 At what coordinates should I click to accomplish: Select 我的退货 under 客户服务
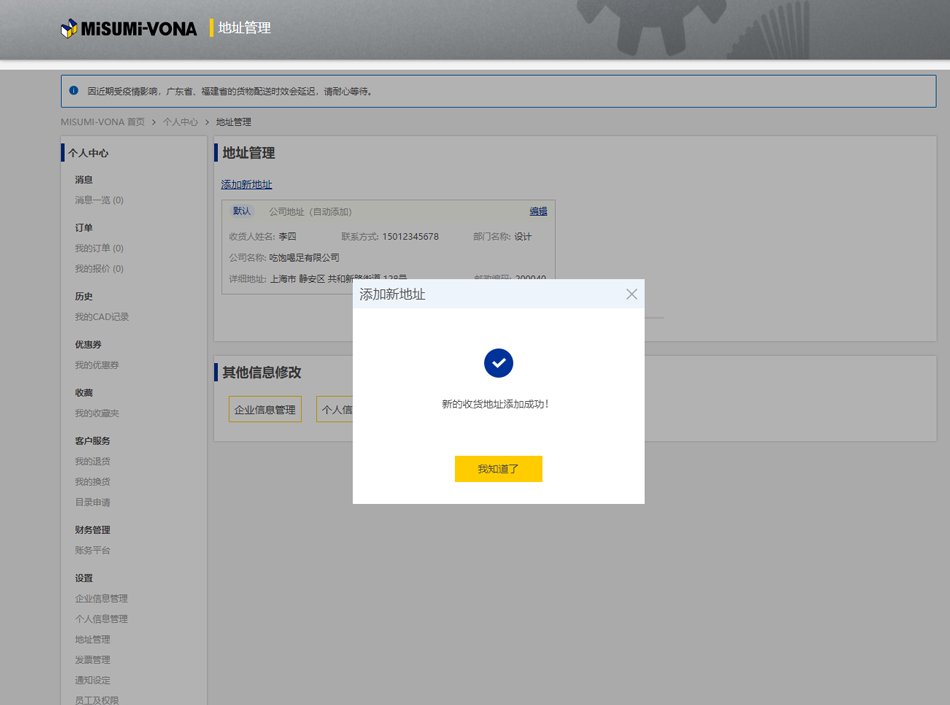click(x=92, y=461)
